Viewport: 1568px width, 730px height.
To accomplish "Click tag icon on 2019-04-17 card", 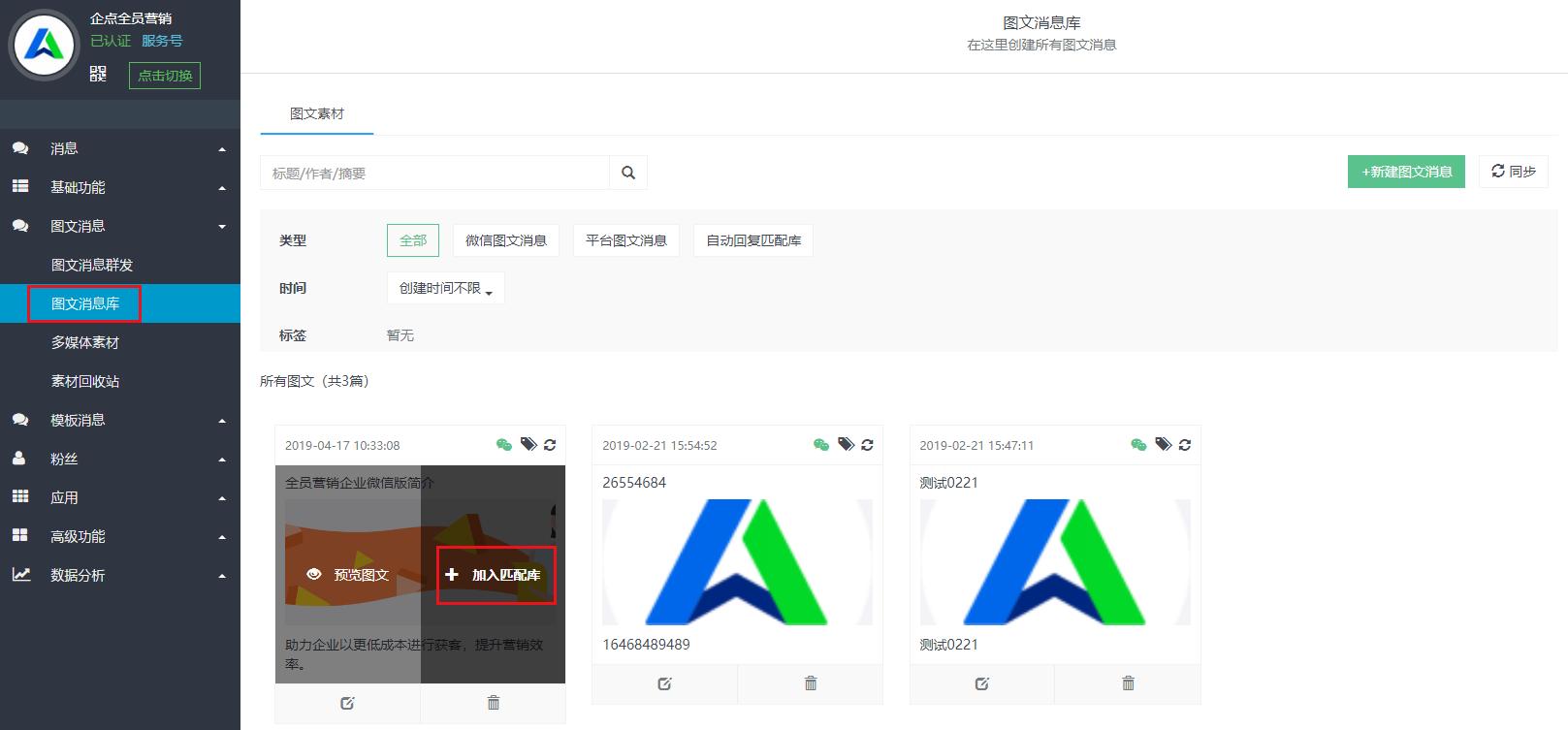I will [528, 444].
